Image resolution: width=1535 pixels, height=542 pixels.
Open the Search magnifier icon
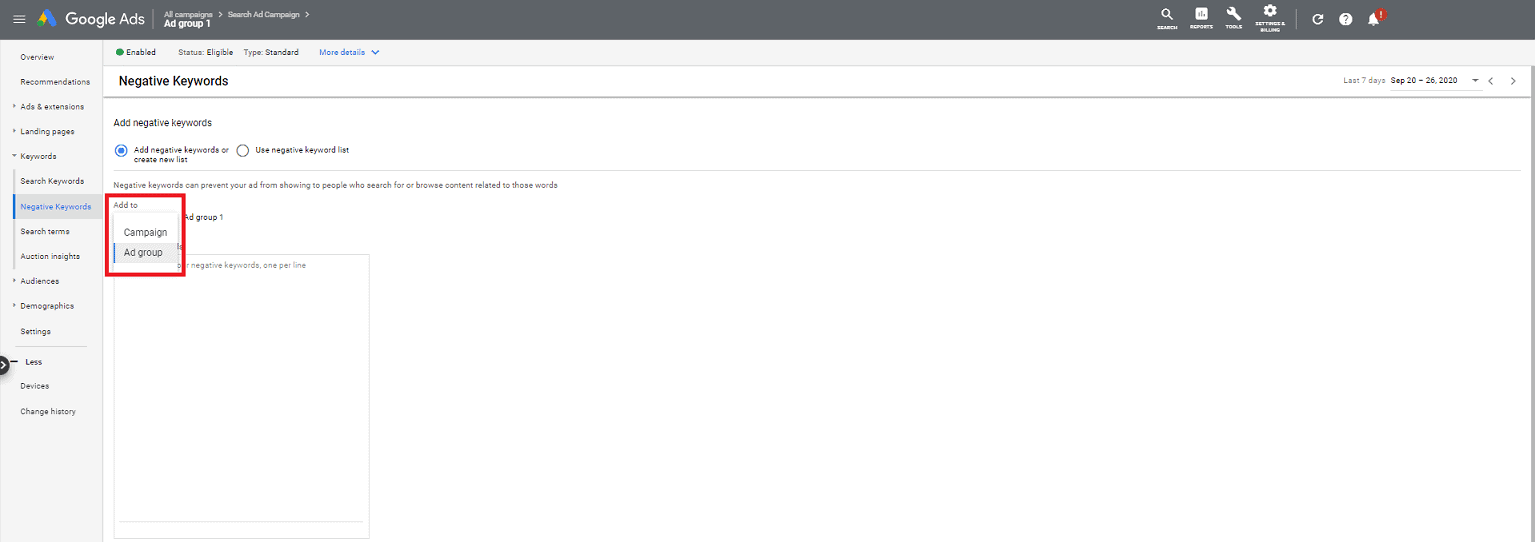pyautogui.click(x=1166, y=18)
